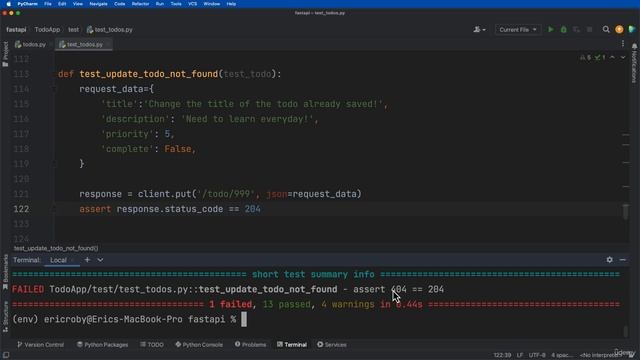Open the Tools menu
The width and height of the screenshot is (640, 360).
click(176, 4)
